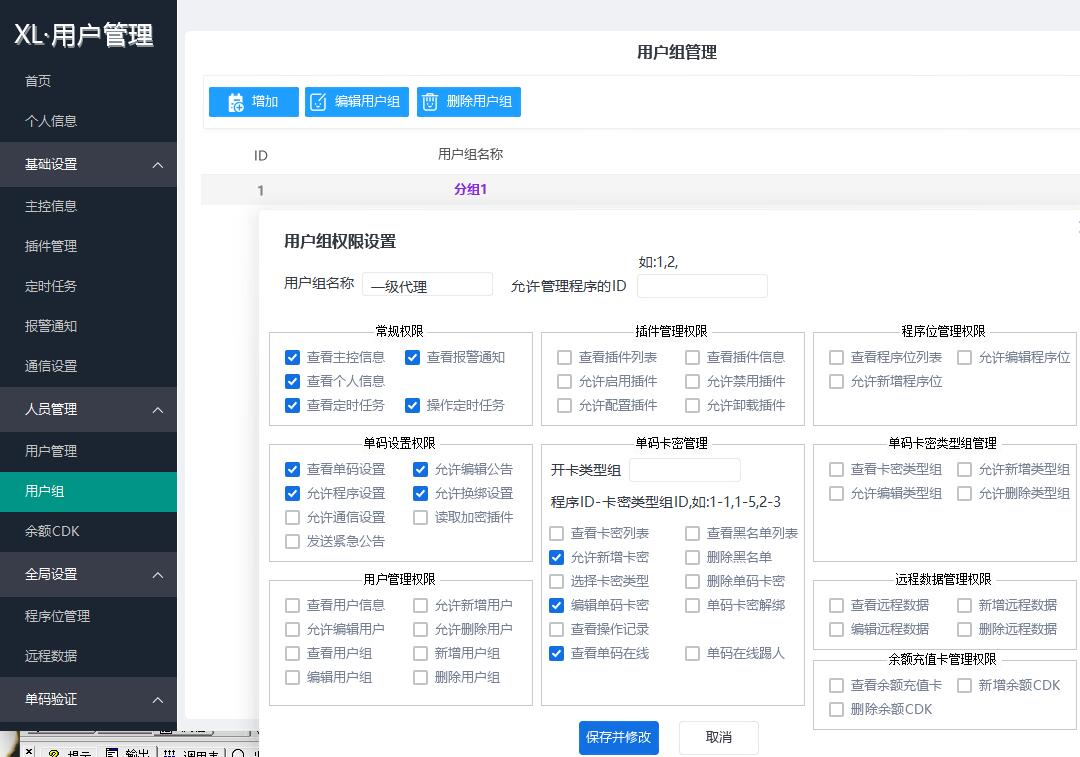Screen dimensions: 1080x757
Task: Open the 分组1 user group link
Action: point(470,188)
